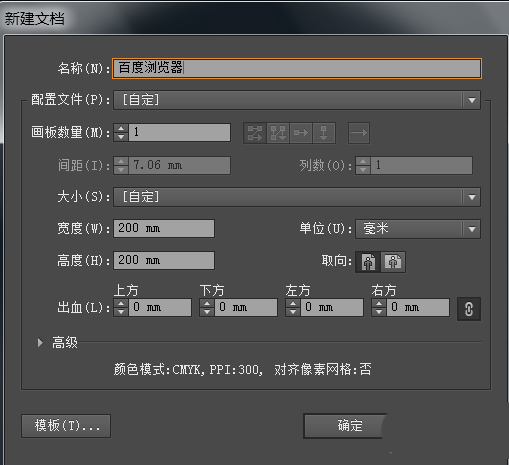Open the 大小 size dropdown
This screenshot has height=465, width=509.
(297, 197)
